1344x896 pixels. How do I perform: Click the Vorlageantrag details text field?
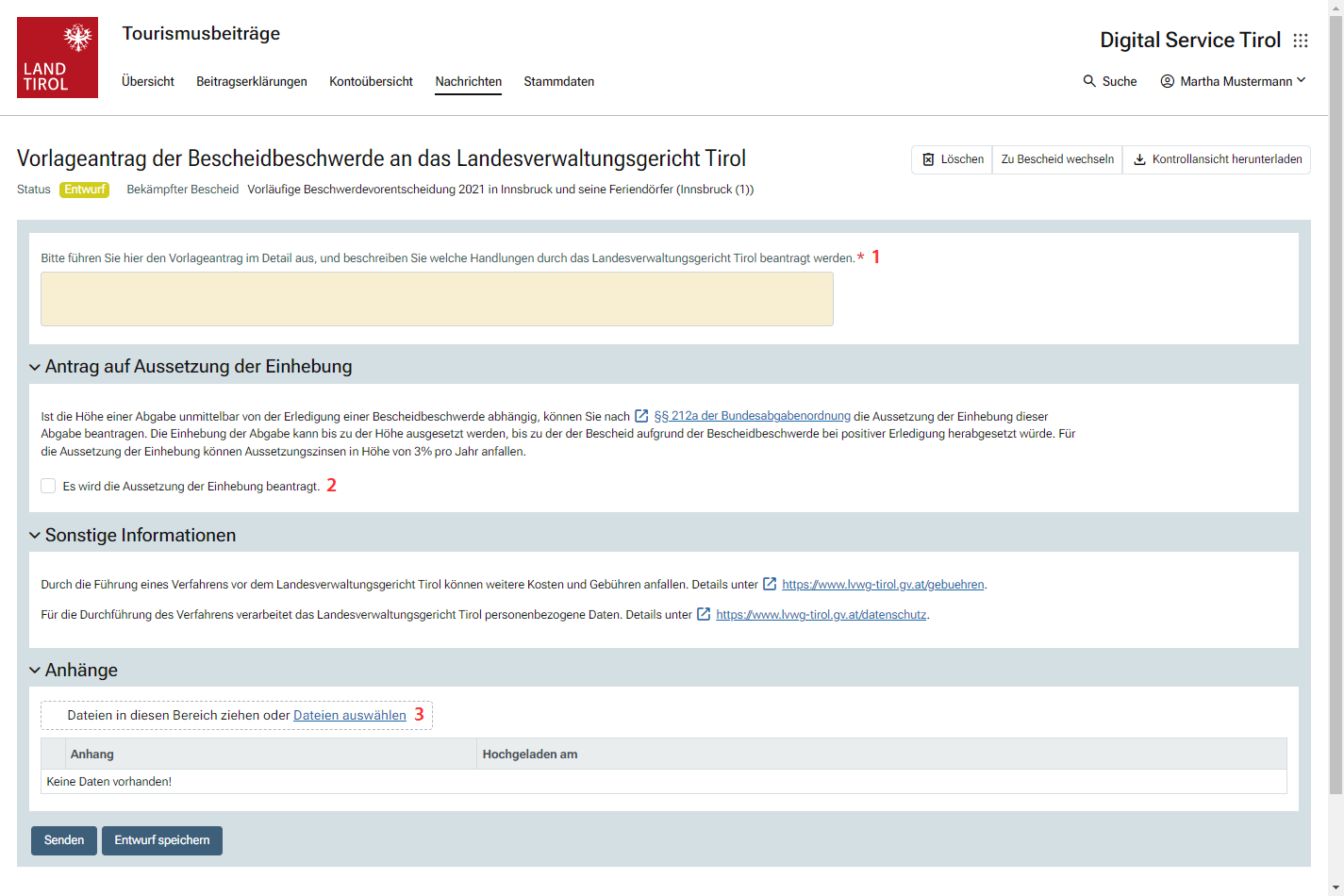tap(437, 299)
